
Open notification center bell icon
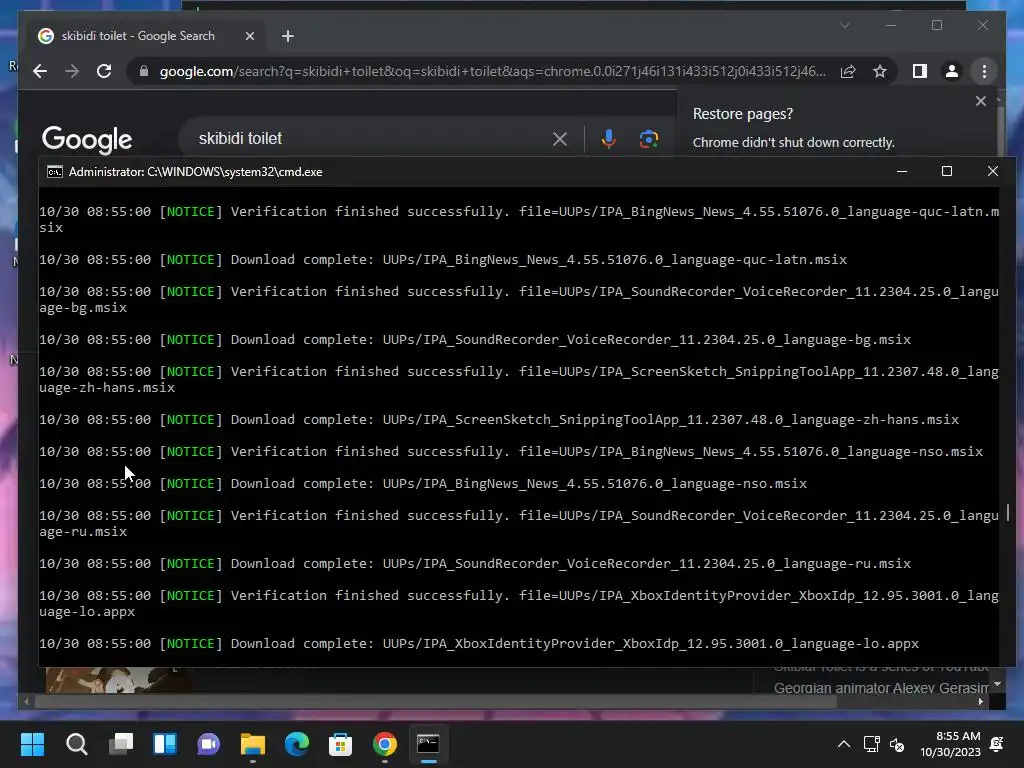tap(997, 744)
